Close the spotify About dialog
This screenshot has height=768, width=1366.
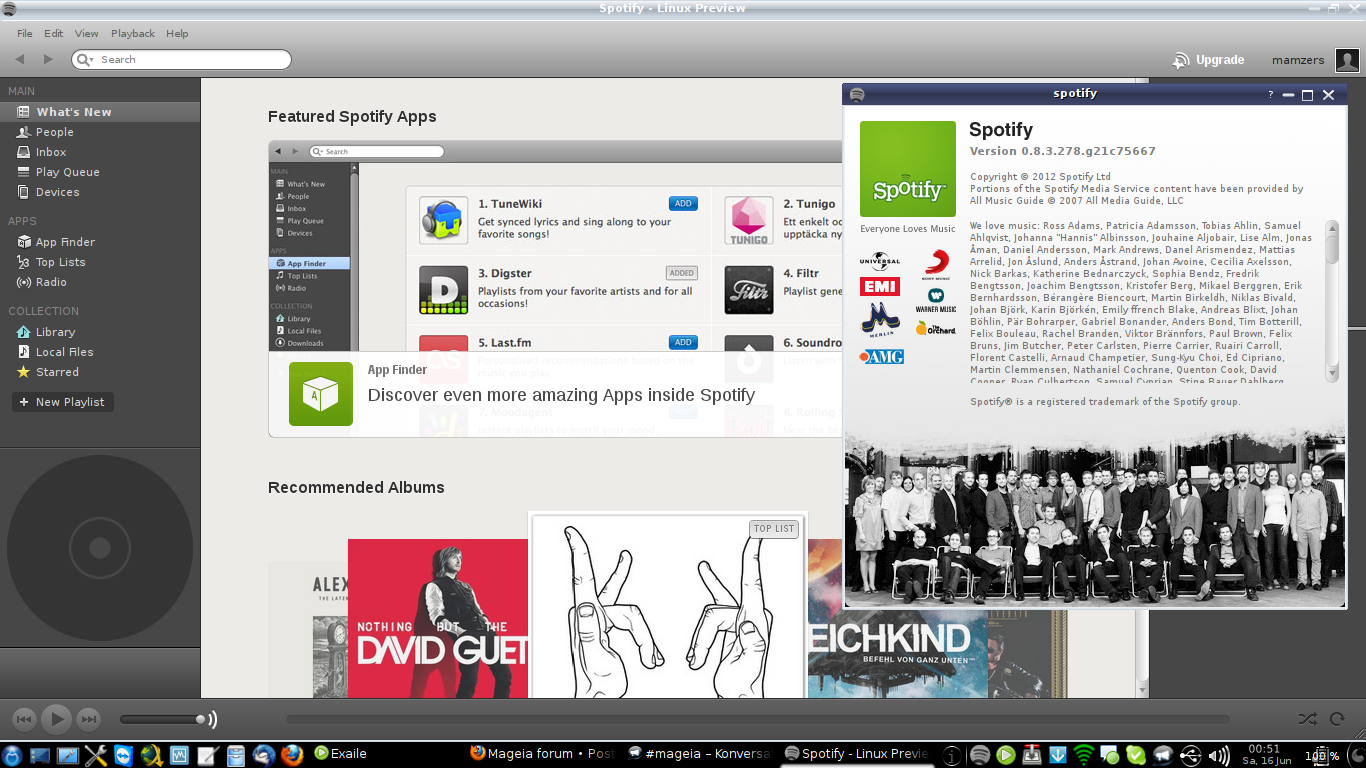tap(1328, 95)
